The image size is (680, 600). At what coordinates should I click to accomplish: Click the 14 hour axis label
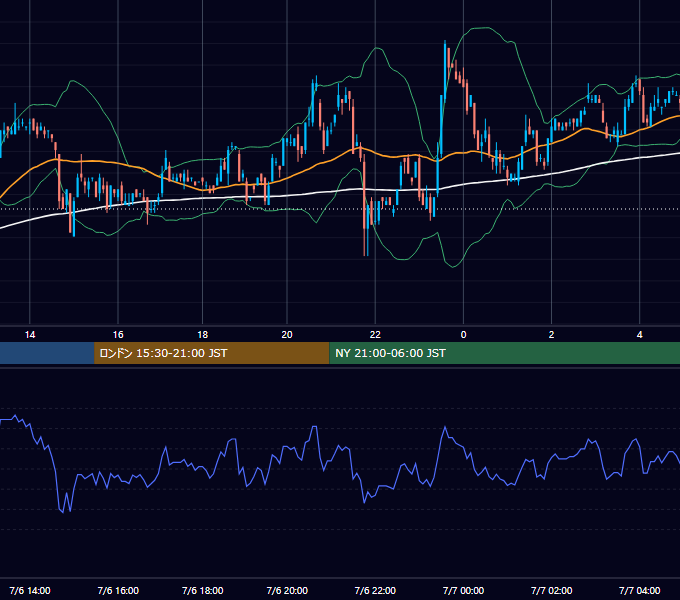[30, 335]
